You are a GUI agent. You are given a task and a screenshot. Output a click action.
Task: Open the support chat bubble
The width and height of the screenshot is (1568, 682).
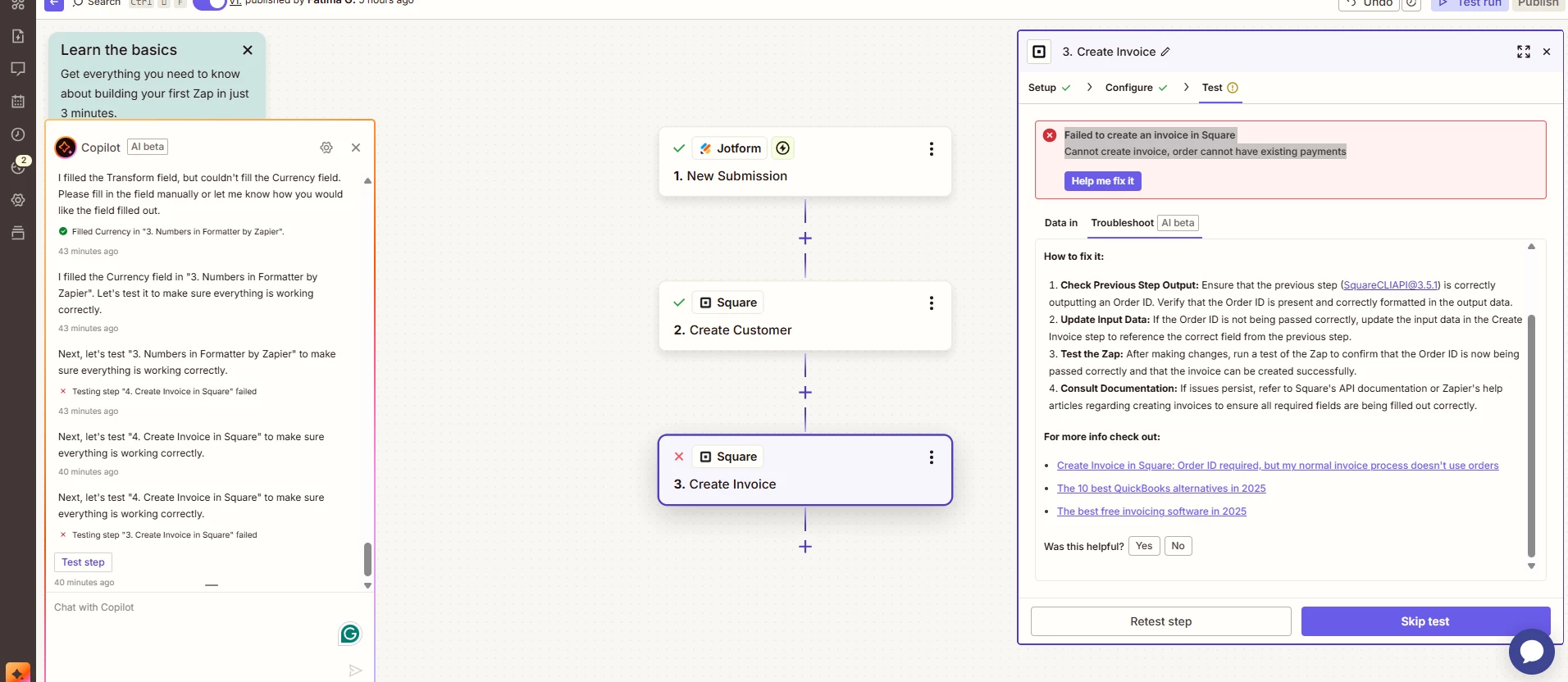(x=1531, y=652)
